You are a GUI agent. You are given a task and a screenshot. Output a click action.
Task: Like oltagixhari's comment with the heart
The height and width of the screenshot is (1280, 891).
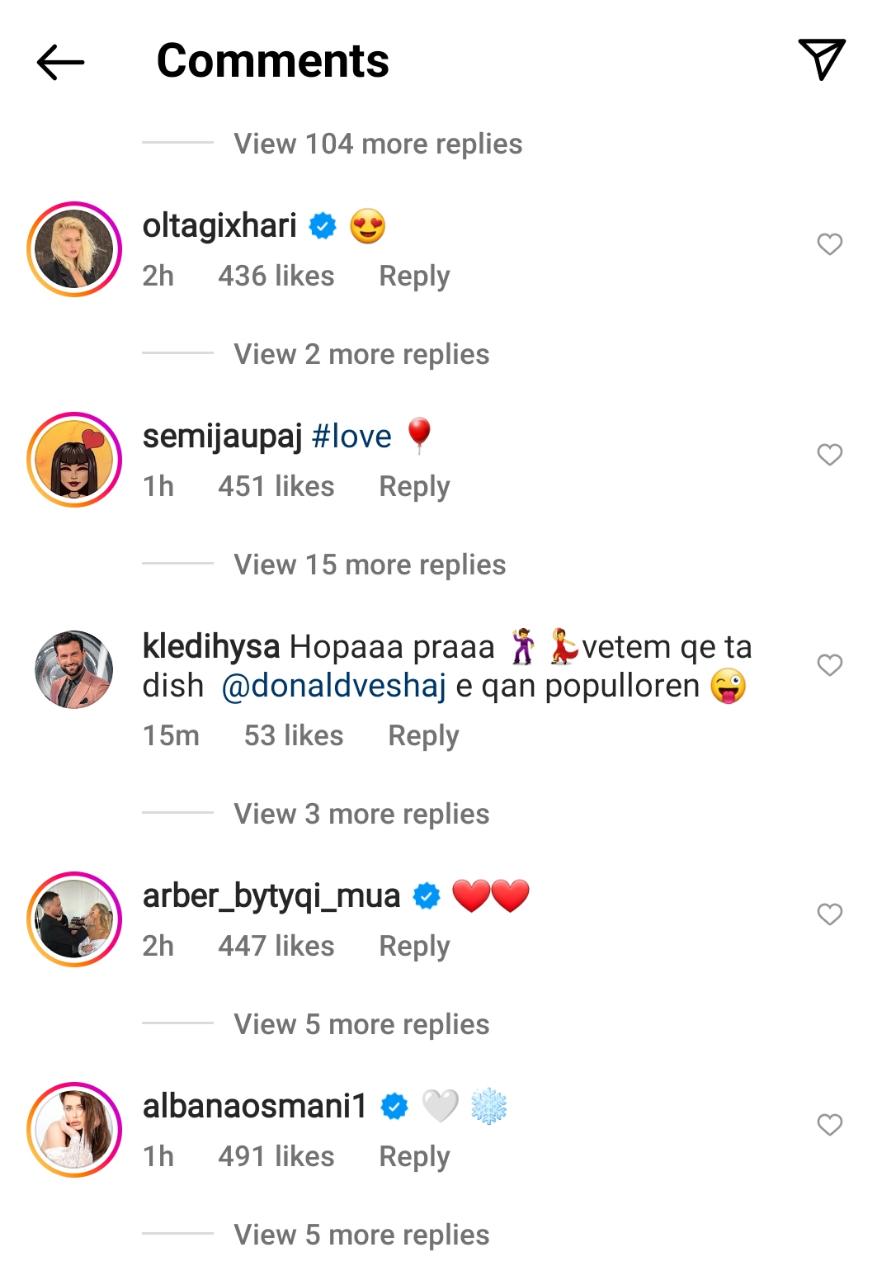tap(829, 244)
